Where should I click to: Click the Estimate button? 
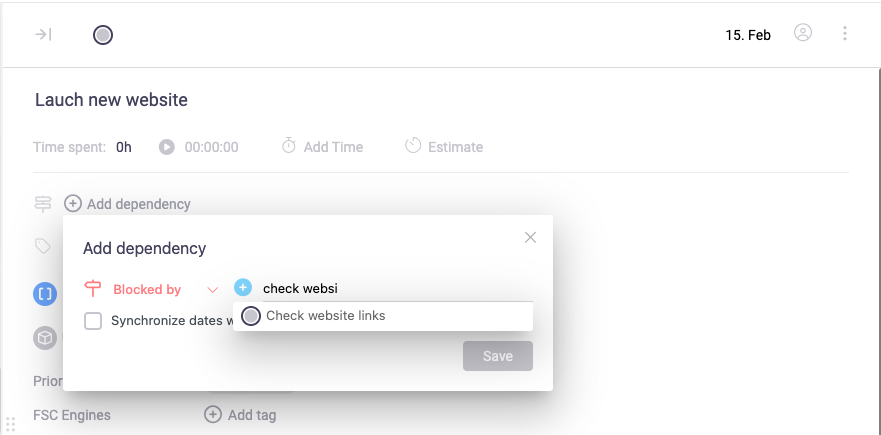coord(444,147)
